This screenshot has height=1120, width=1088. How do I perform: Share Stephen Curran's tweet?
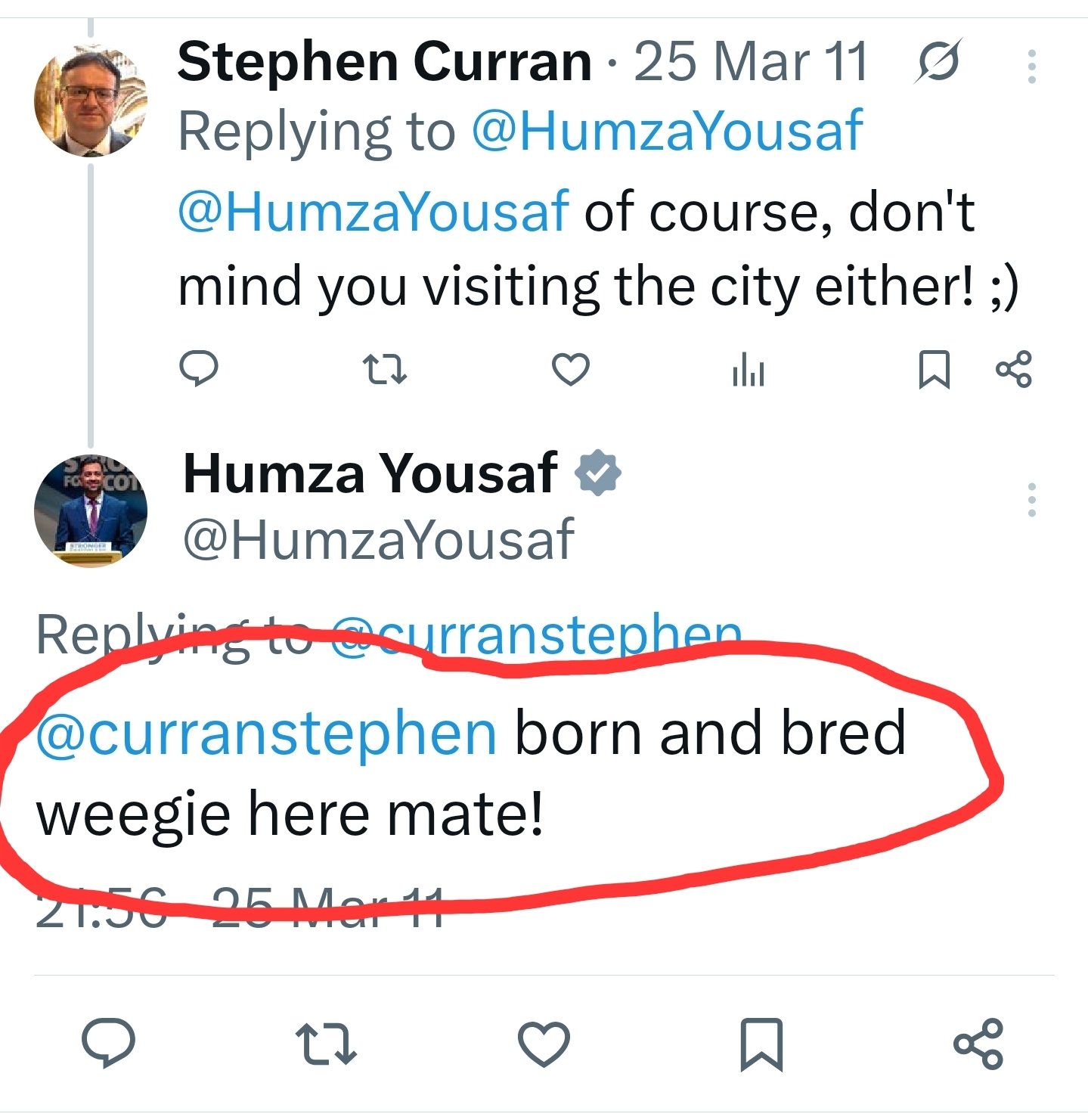(1014, 370)
